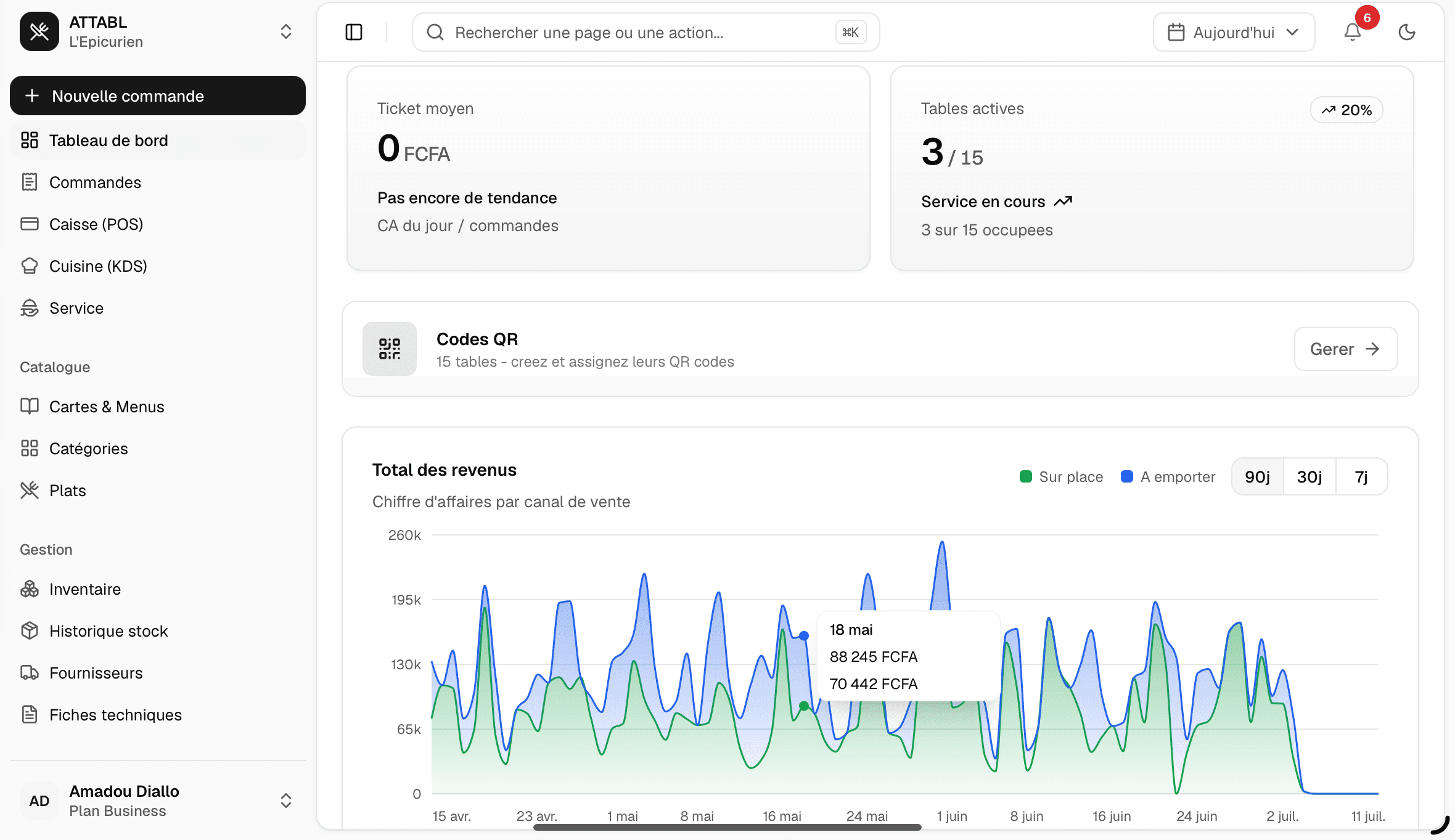Click the Total des revenus heading
The height and width of the screenshot is (840, 1455).
[x=445, y=470]
